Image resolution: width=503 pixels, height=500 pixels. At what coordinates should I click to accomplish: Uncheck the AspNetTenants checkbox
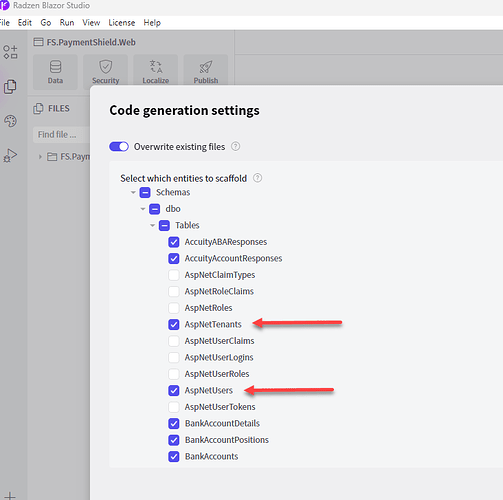(174, 324)
